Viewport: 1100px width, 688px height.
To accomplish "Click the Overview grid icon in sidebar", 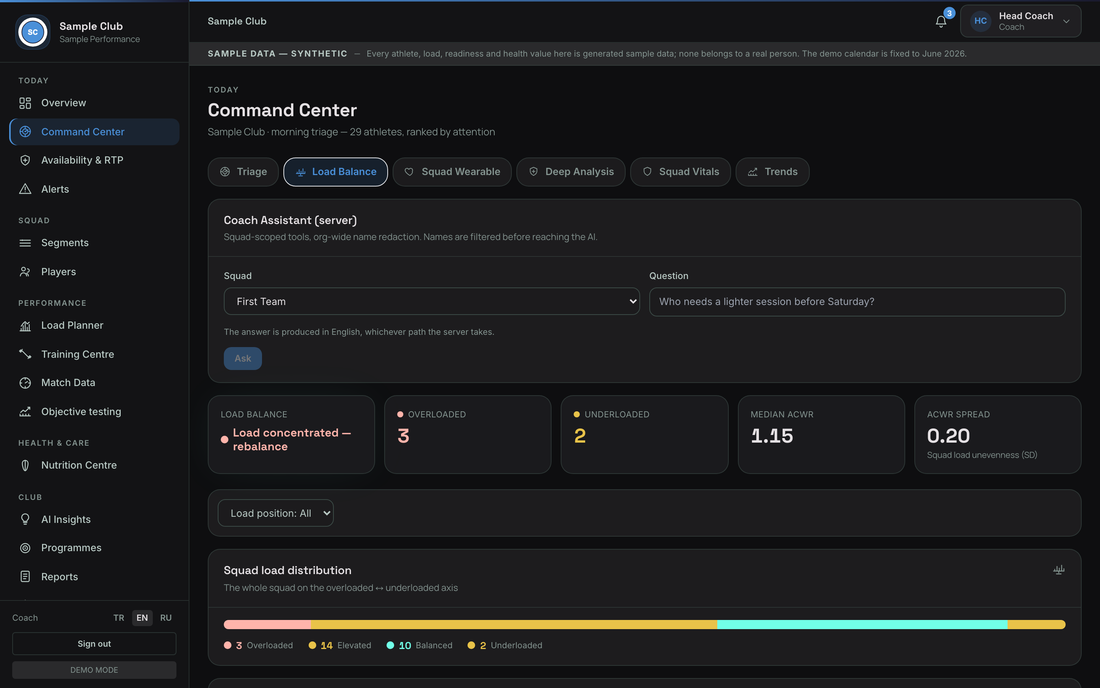I will (x=25, y=103).
